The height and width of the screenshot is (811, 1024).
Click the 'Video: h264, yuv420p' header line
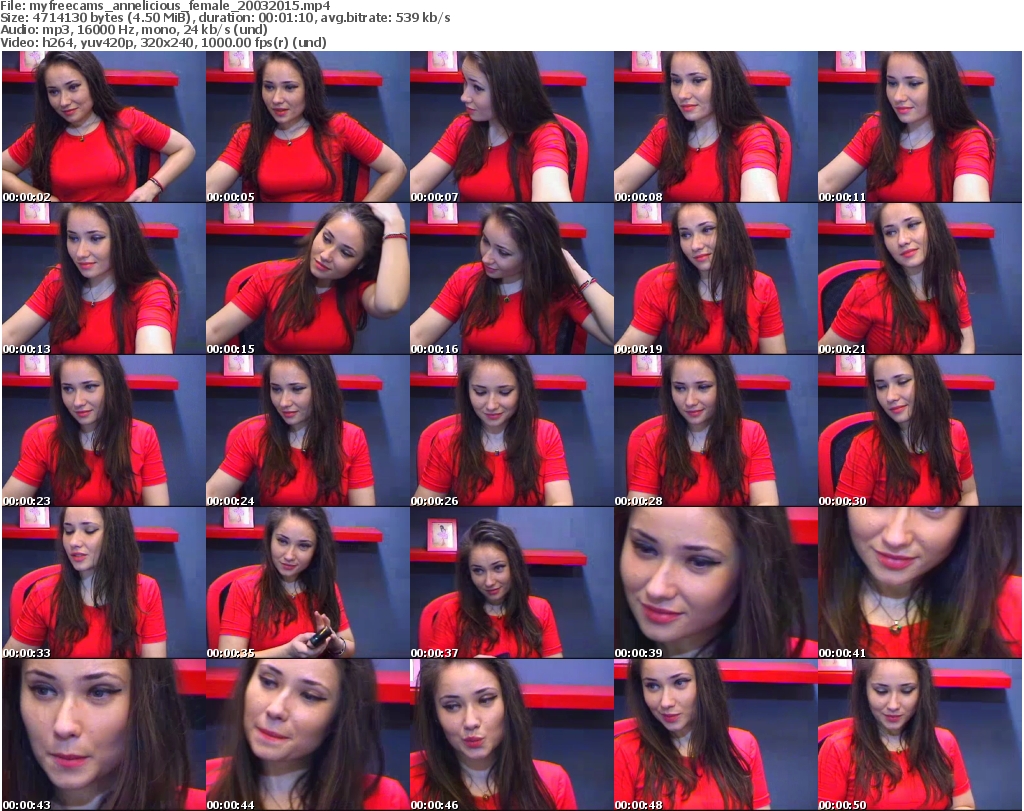click(163, 42)
